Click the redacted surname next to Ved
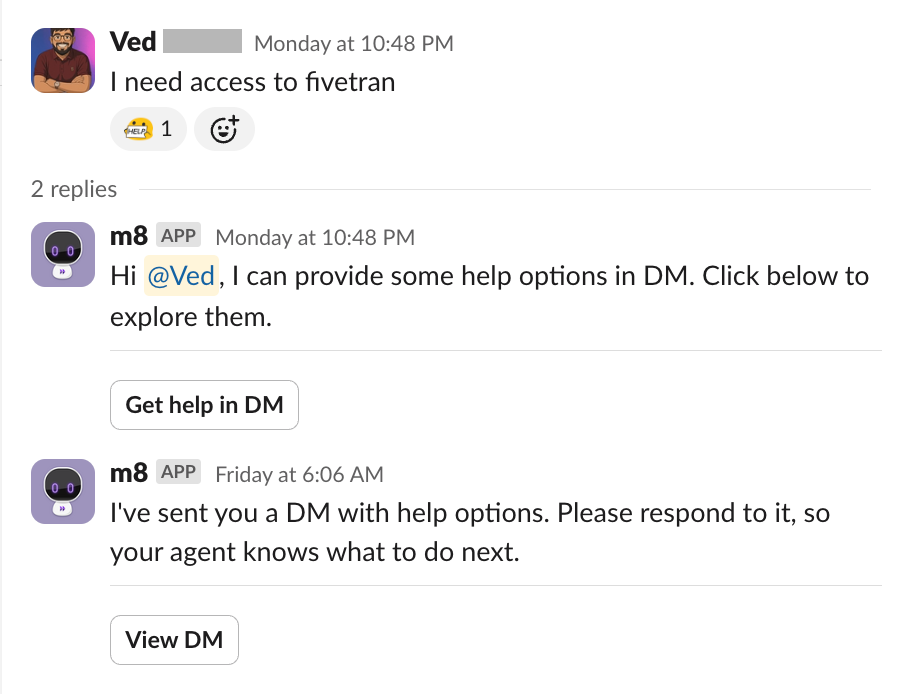The width and height of the screenshot is (904, 694). tap(202, 41)
